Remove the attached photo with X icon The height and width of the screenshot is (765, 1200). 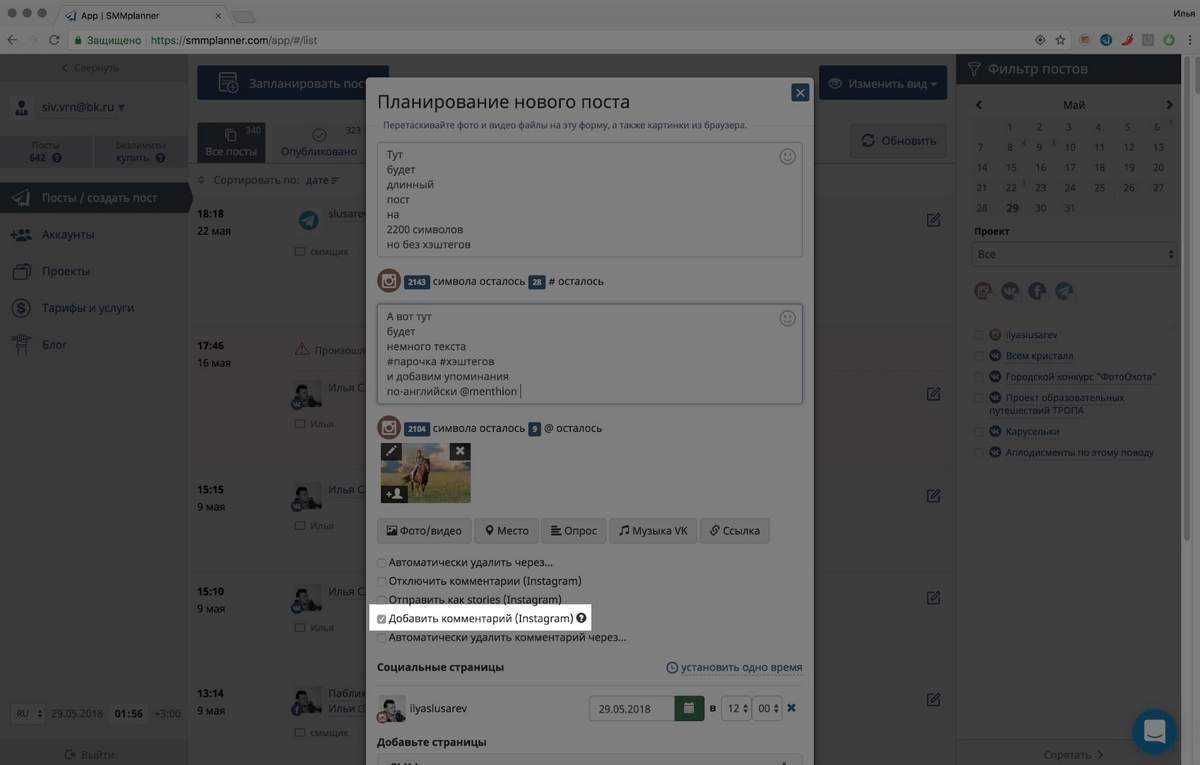459,452
